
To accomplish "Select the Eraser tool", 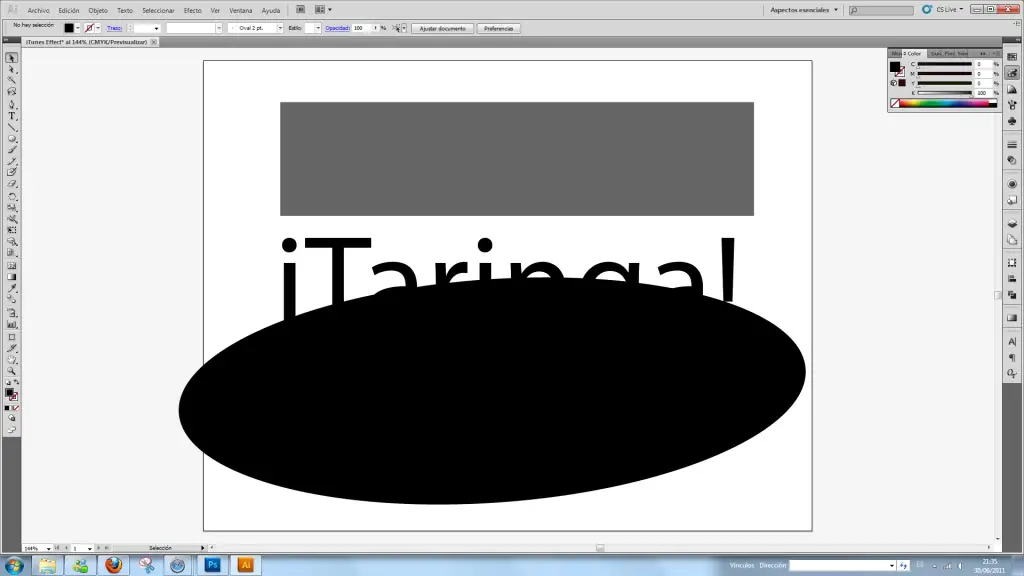I will click(x=12, y=184).
